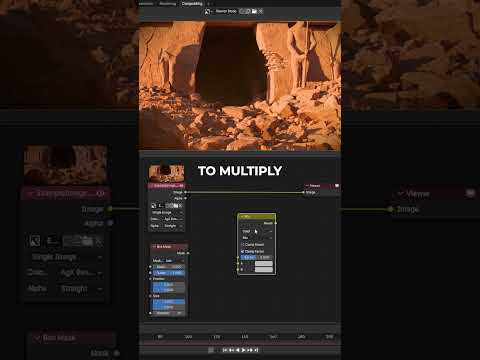Select the Image node pink header
The height and width of the screenshot is (360, 480).
click(166, 186)
